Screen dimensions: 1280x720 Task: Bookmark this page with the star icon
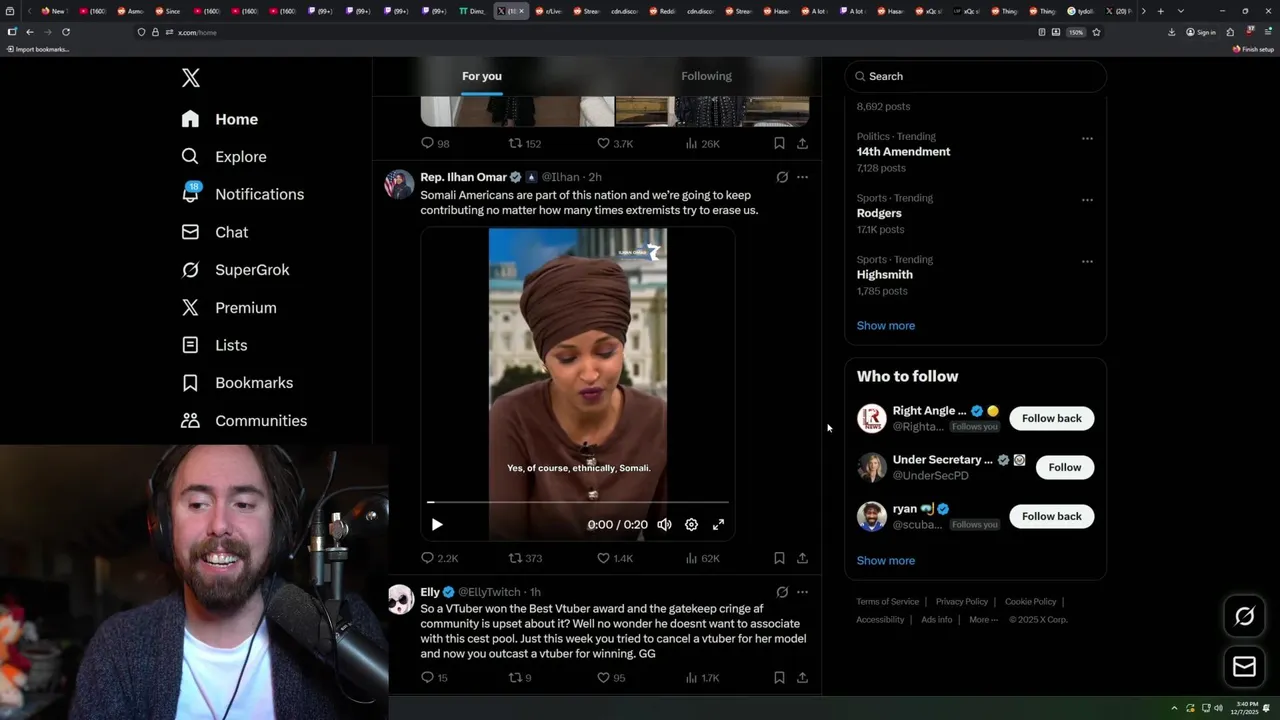click(x=1096, y=32)
